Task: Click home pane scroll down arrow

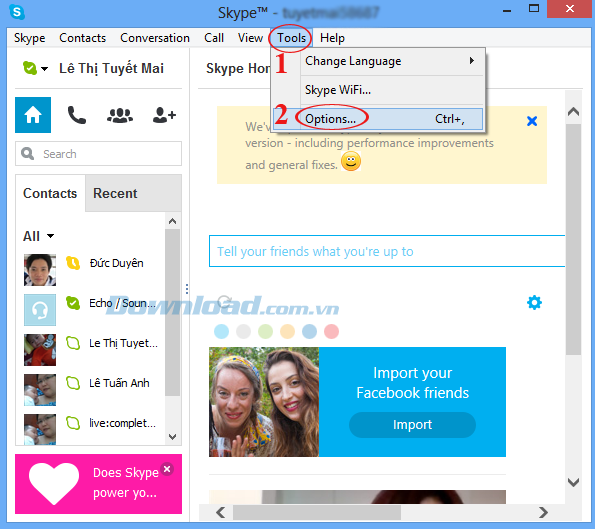Action: (x=573, y=482)
